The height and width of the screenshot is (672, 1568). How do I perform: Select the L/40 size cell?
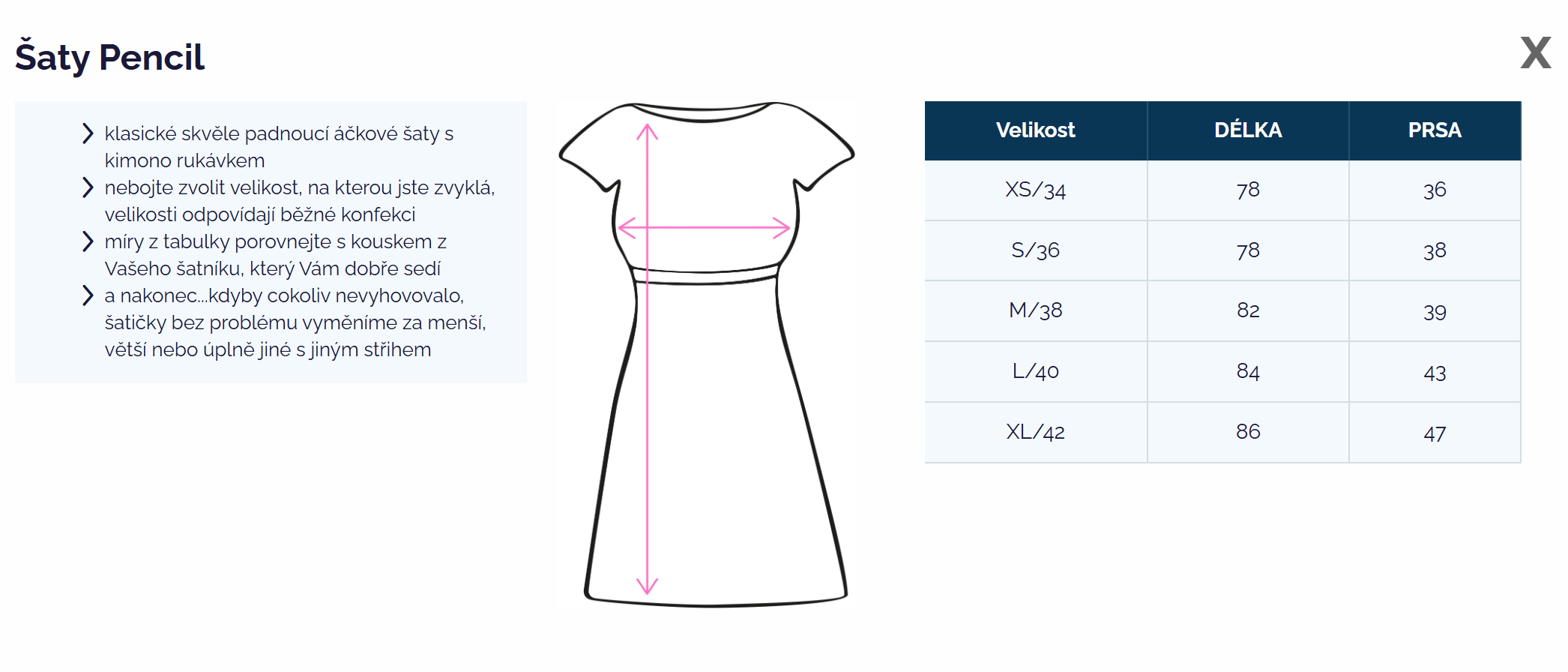tap(1035, 371)
